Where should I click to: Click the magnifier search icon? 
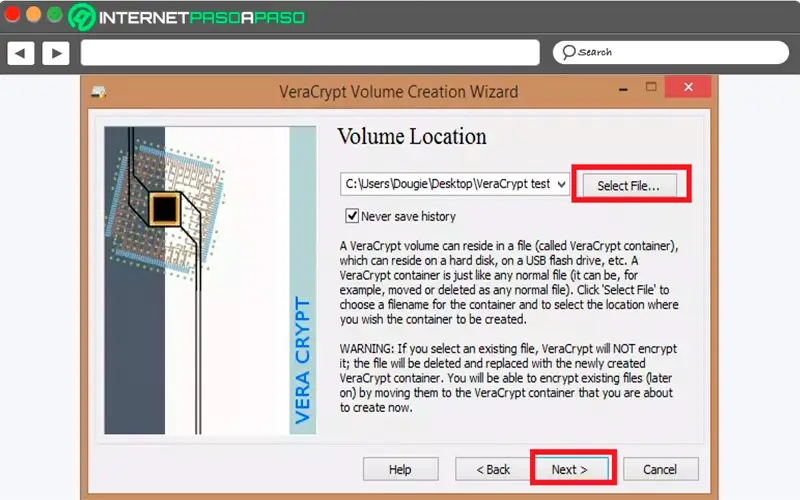(568, 52)
